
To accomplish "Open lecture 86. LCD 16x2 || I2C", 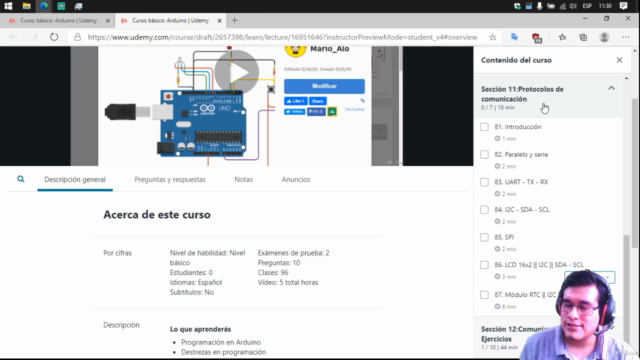I will pyautogui.click(x=539, y=265).
